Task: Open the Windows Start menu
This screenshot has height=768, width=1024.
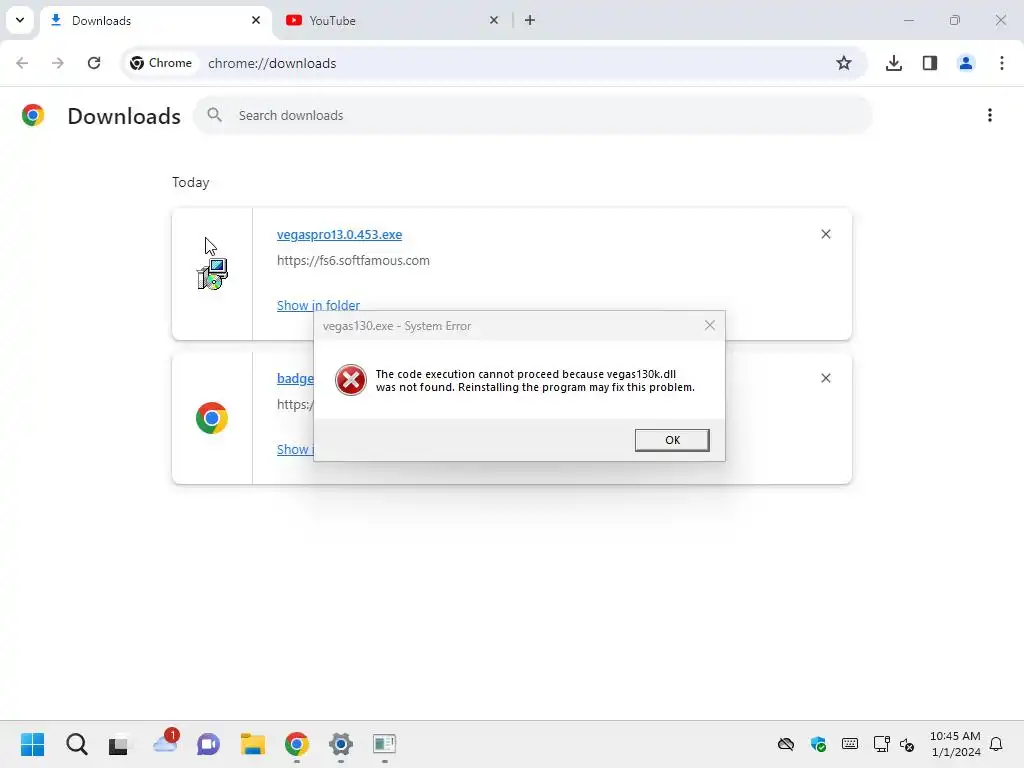Action: 32,744
